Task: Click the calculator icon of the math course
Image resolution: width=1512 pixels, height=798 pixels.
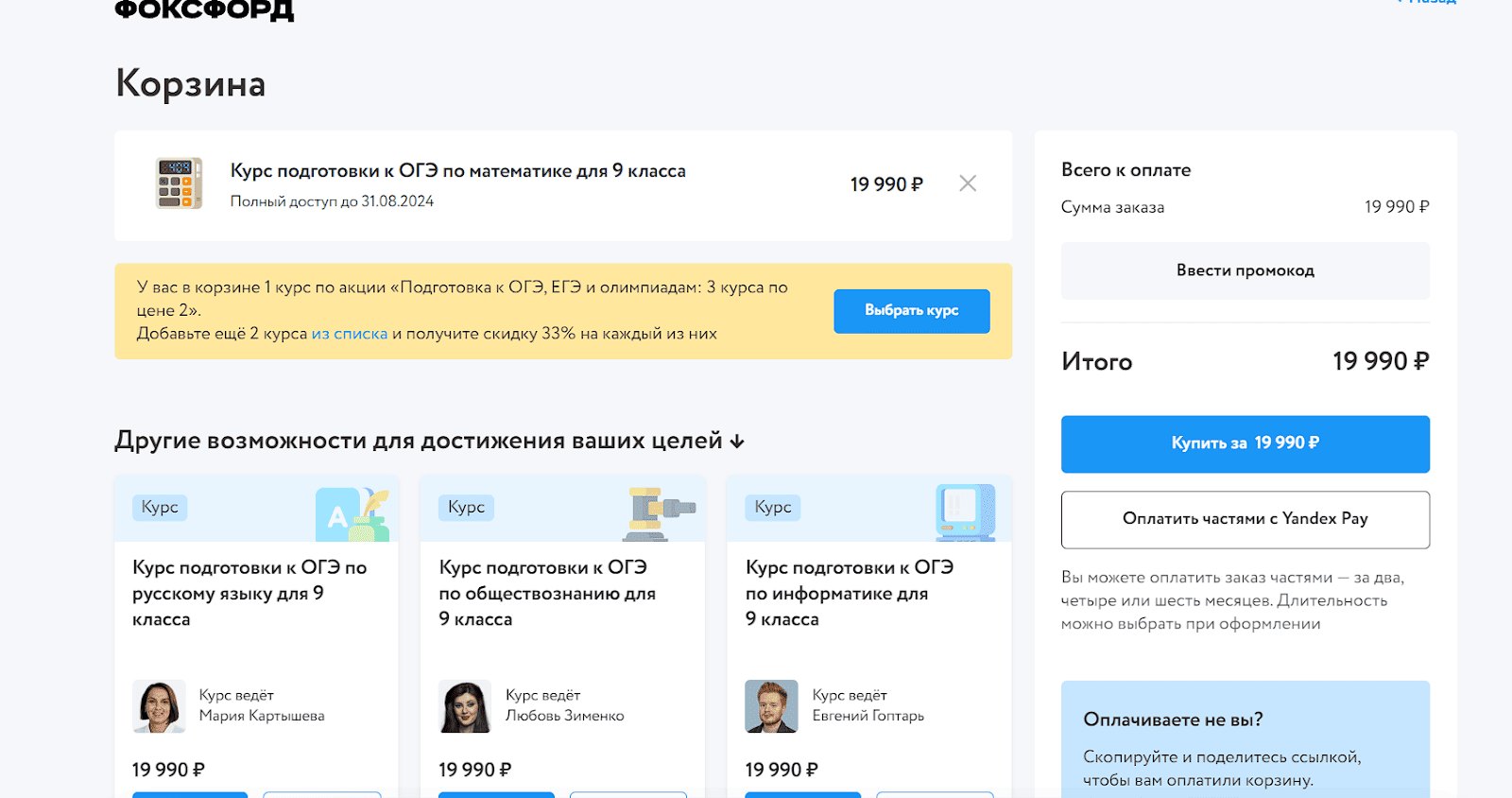Action: [x=180, y=183]
